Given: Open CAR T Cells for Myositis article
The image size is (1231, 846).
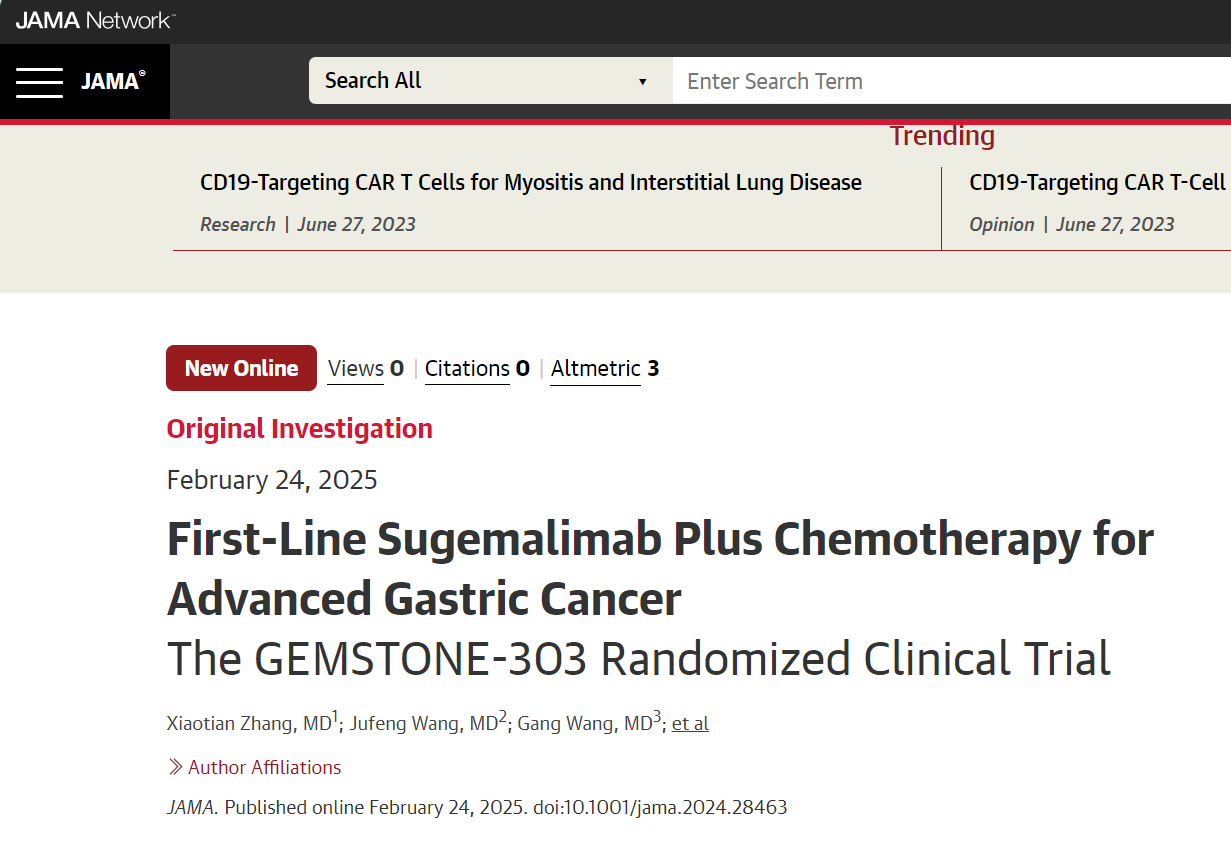Looking at the screenshot, I should click(x=531, y=183).
